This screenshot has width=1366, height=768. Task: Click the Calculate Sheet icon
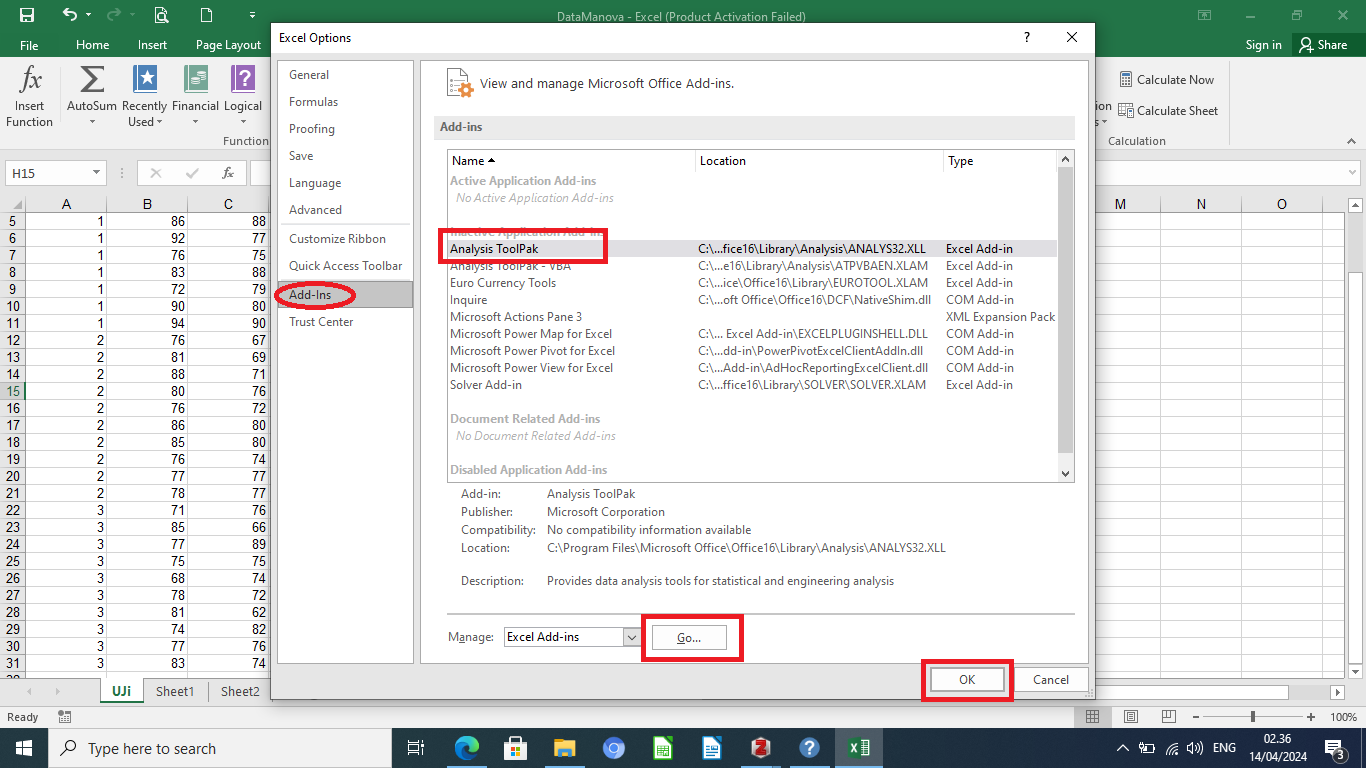[1126, 111]
